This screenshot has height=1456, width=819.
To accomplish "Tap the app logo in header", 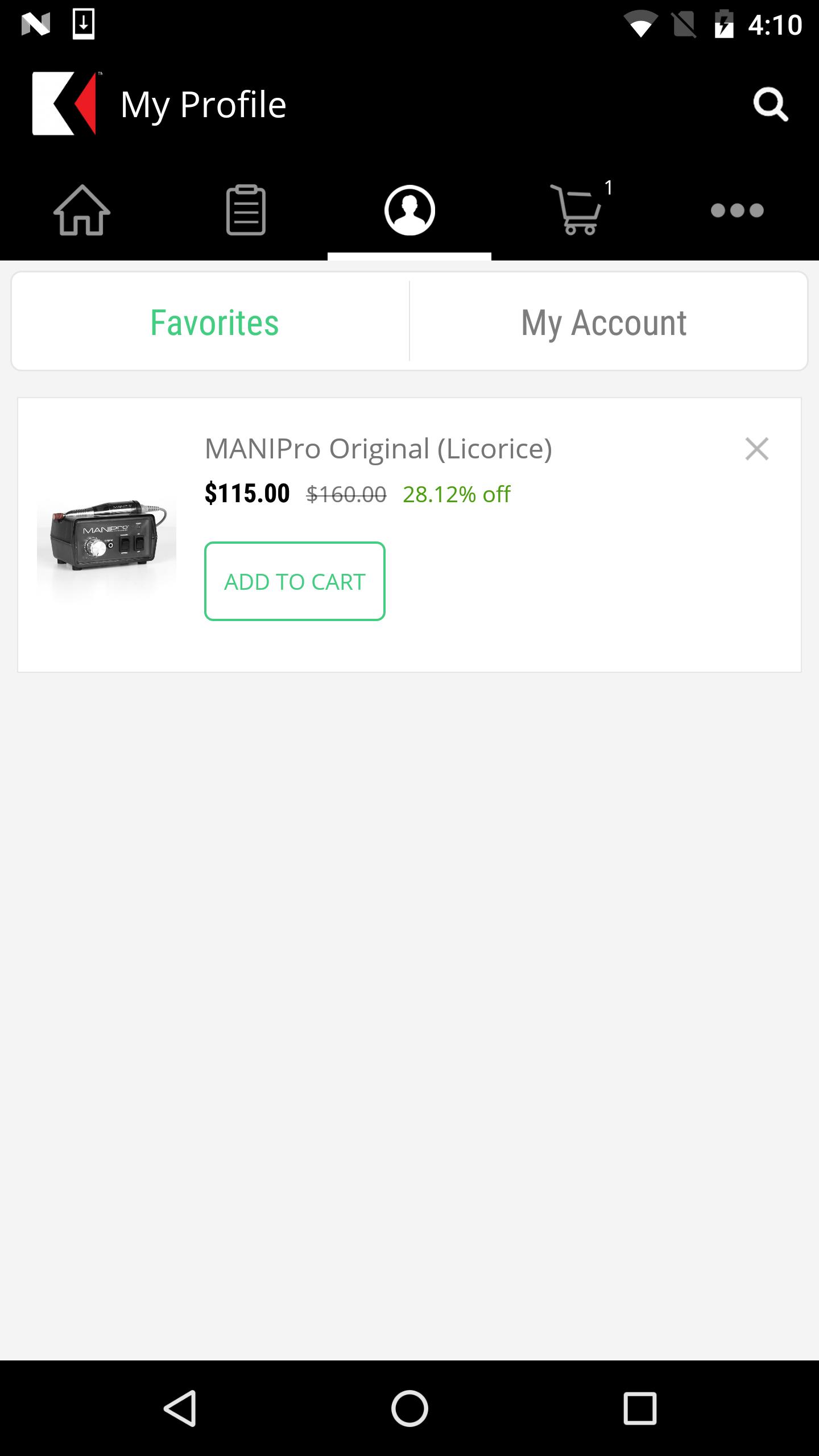I will click(65, 104).
